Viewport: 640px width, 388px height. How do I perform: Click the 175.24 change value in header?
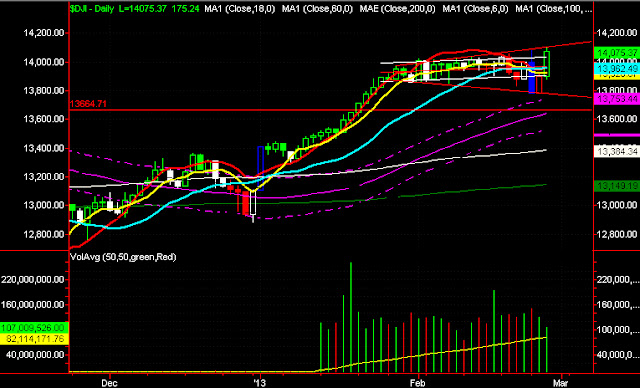(186, 9)
